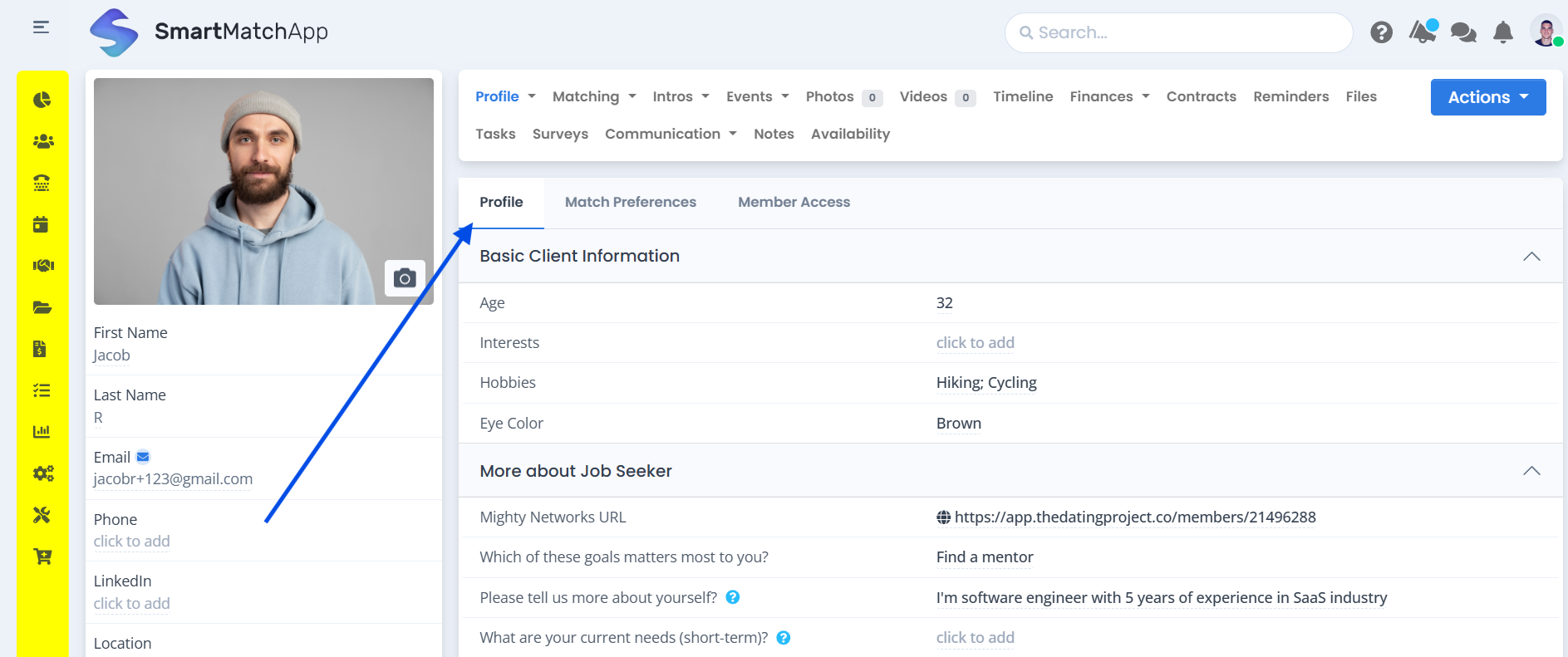Click the Mighty Networks profile URL link
The height and width of the screenshot is (657, 1568).
pos(1135,517)
